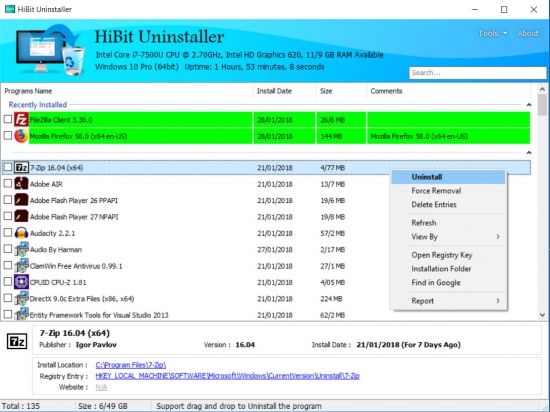Screen dimensions: 550x412
Task: Open the Tools dropdown menu
Action: point(493,33)
